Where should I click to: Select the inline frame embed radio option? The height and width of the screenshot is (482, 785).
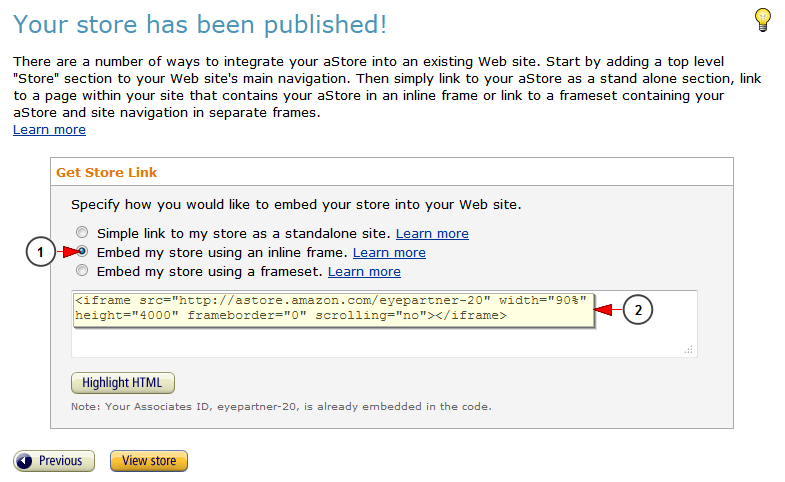point(83,251)
